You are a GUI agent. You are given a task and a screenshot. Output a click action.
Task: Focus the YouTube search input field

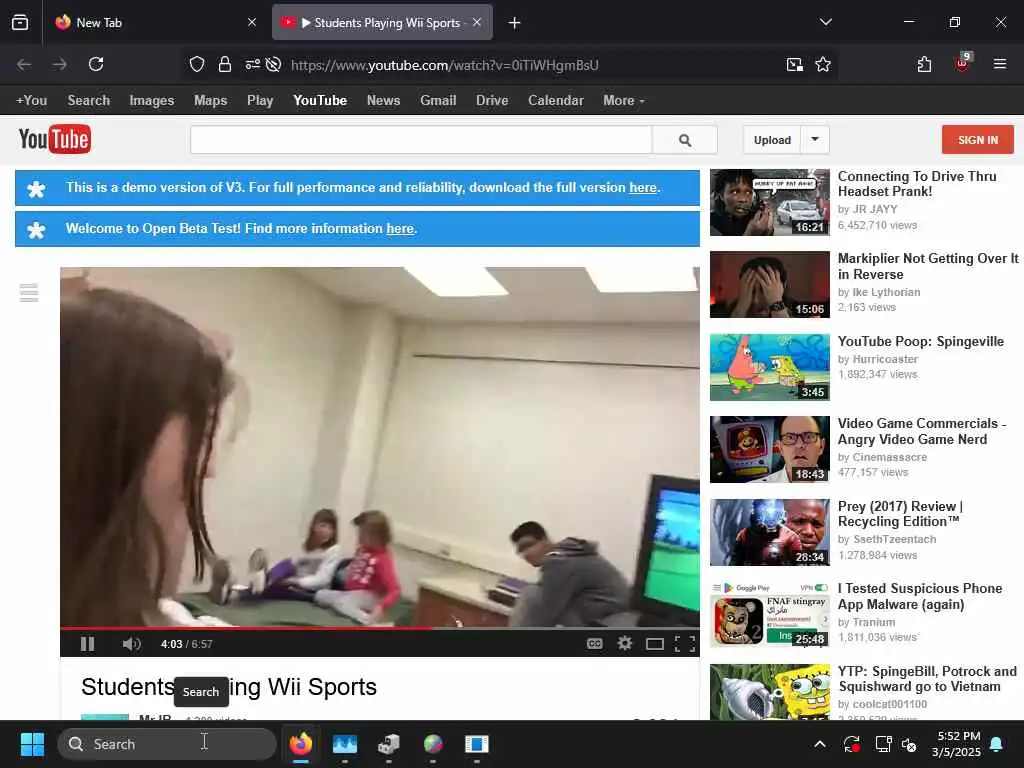coord(421,140)
